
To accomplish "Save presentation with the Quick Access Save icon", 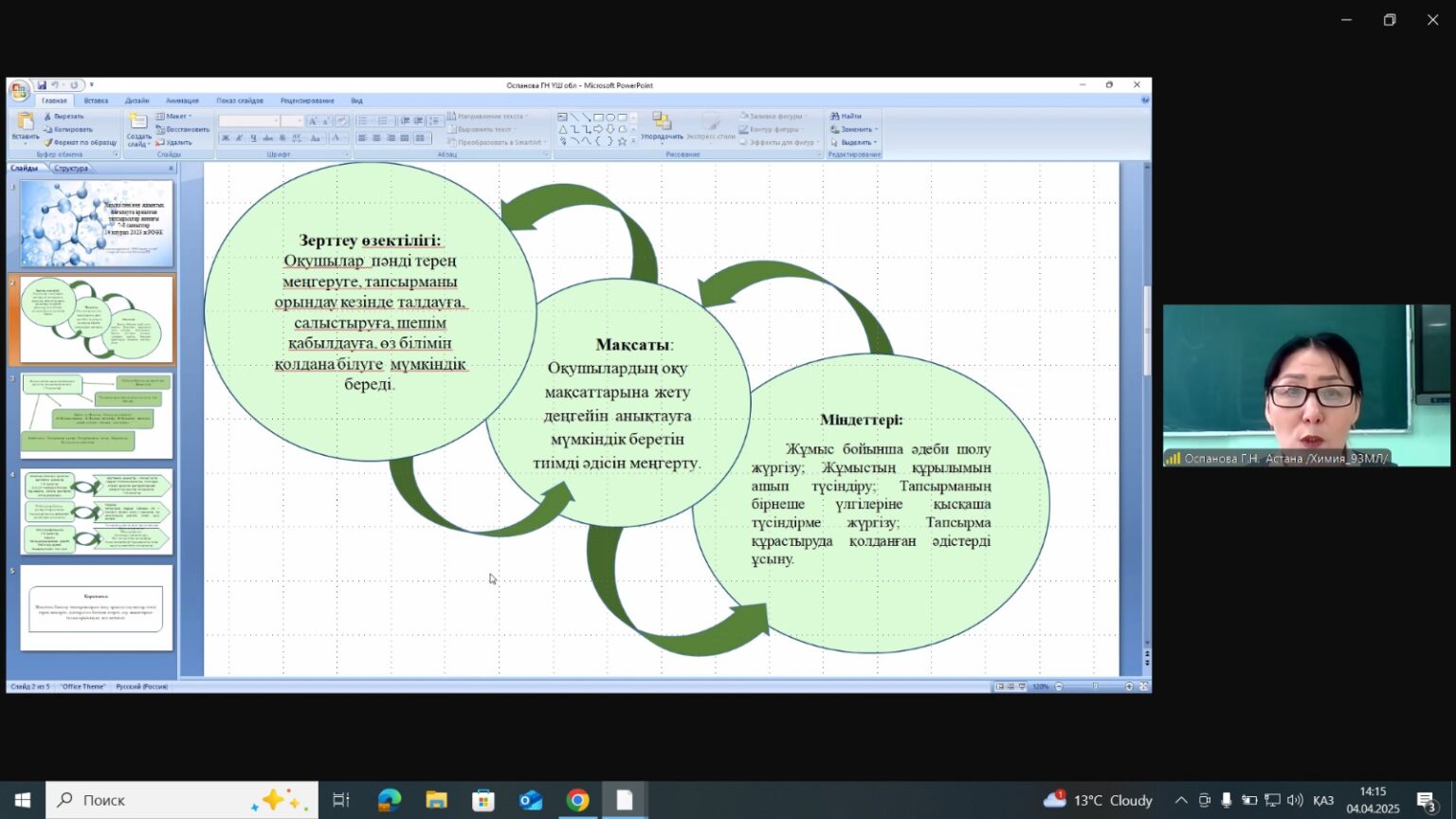I will pyautogui.click(x=42, y=85).
